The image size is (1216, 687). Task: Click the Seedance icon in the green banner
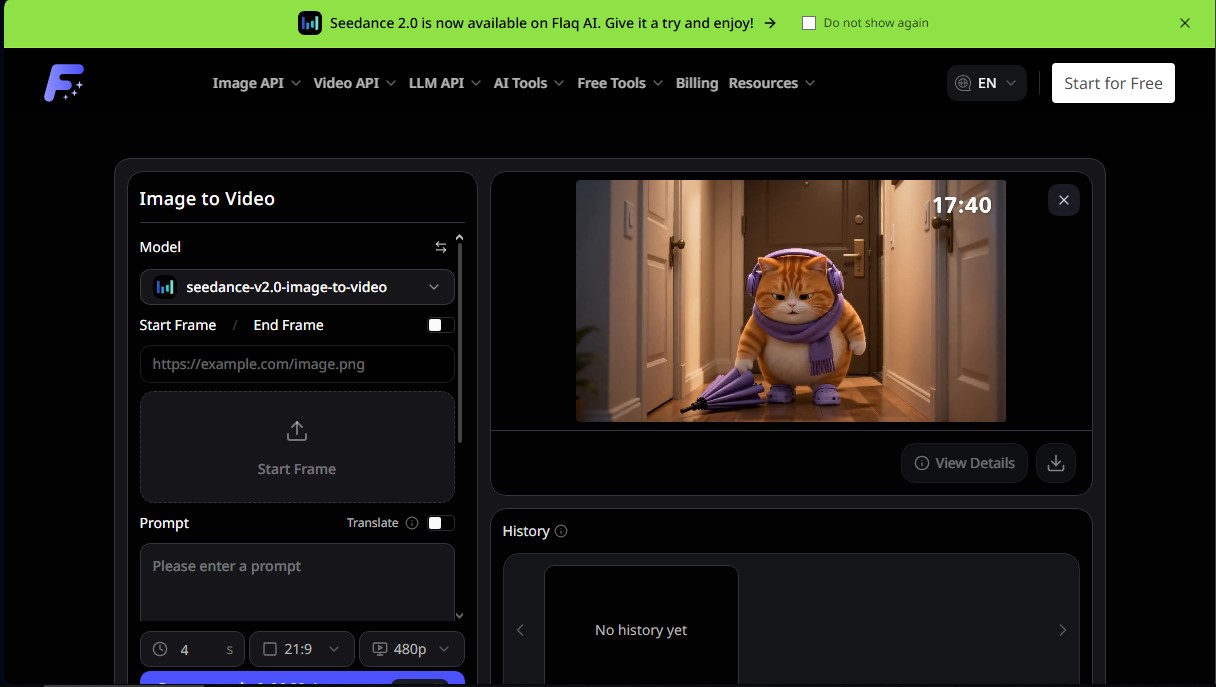[310, 23]
